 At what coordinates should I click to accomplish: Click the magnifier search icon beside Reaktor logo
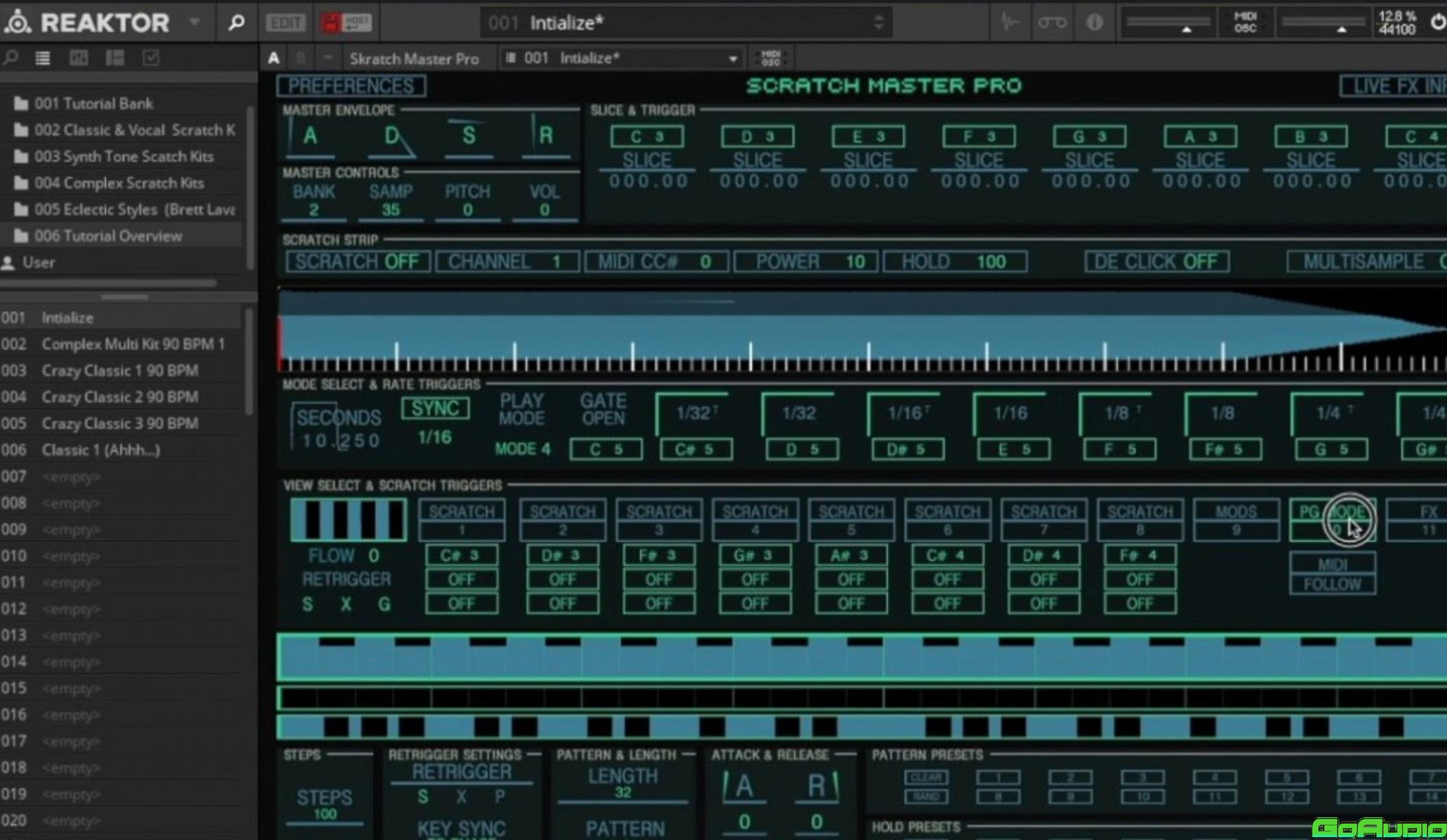click(x=235, y=23)
